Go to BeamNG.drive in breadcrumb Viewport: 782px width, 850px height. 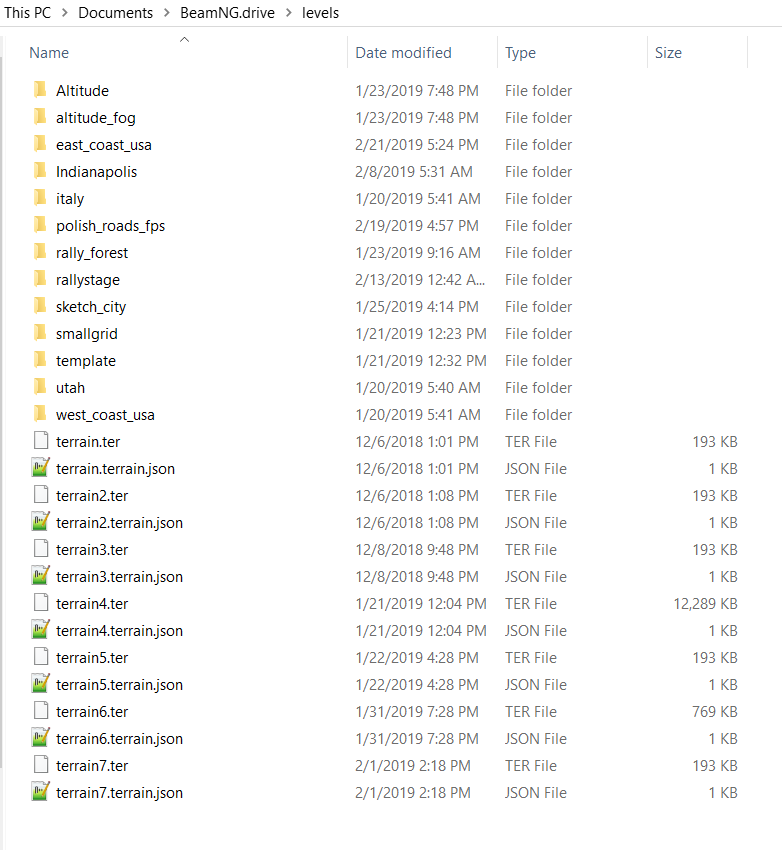[x=228, y=12]
